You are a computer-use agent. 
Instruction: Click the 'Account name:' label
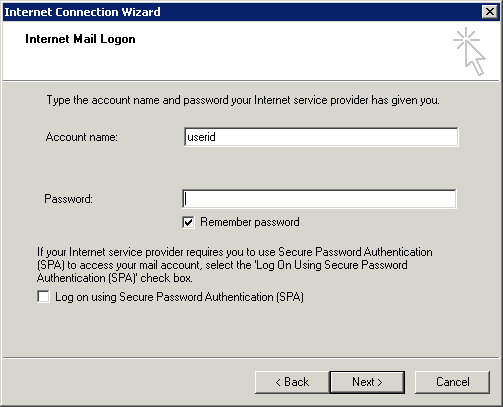click(82, 137)
